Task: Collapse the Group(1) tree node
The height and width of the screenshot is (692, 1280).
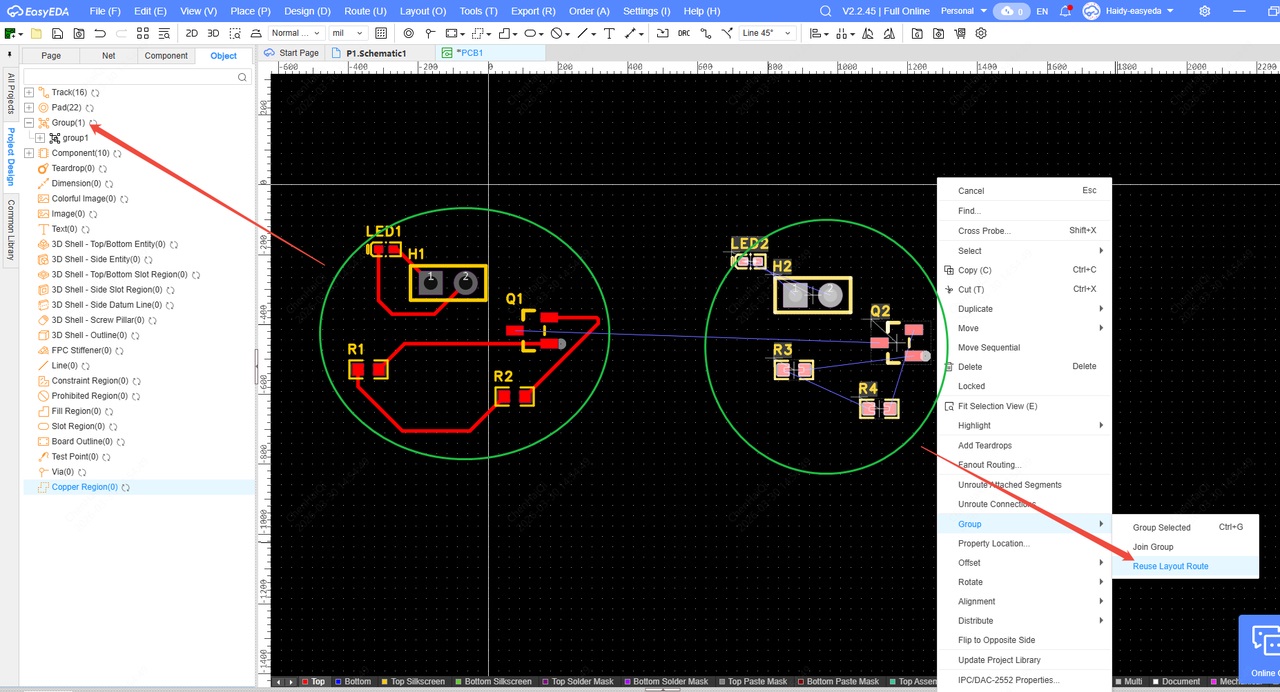Action: (29, 123)
